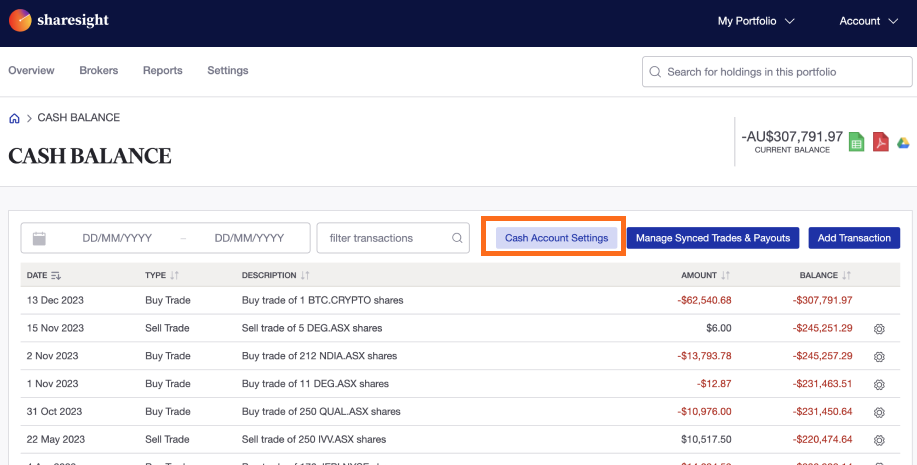Image resolution: width=917 pixels, height=465 pixels.
Task: Click the end date DD/MM/YYYY field
Action: 249,238
